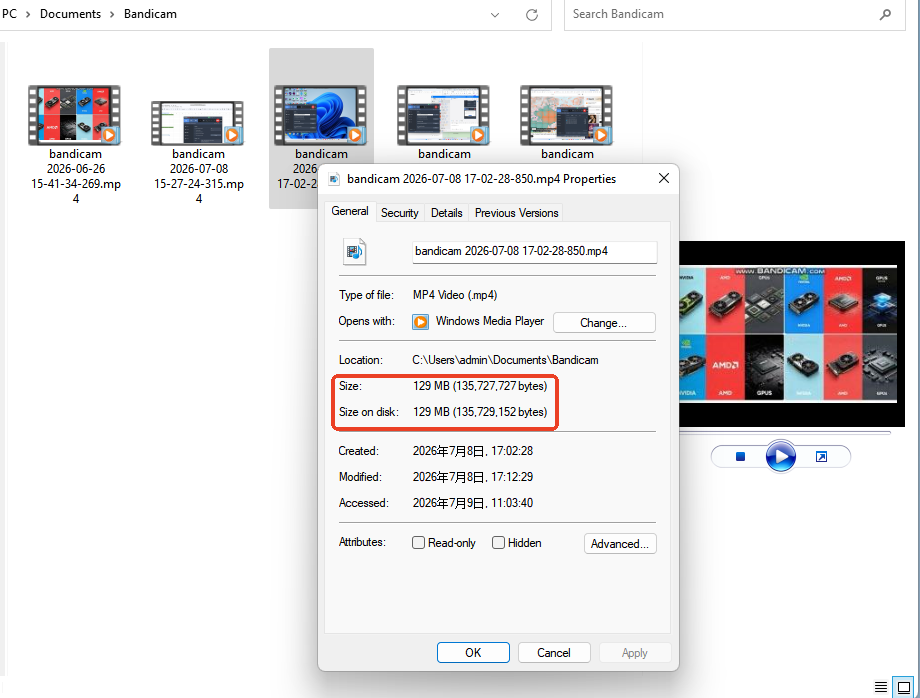Click Change... to pick another app
920x698 pixels.
(x=604, y=323)
